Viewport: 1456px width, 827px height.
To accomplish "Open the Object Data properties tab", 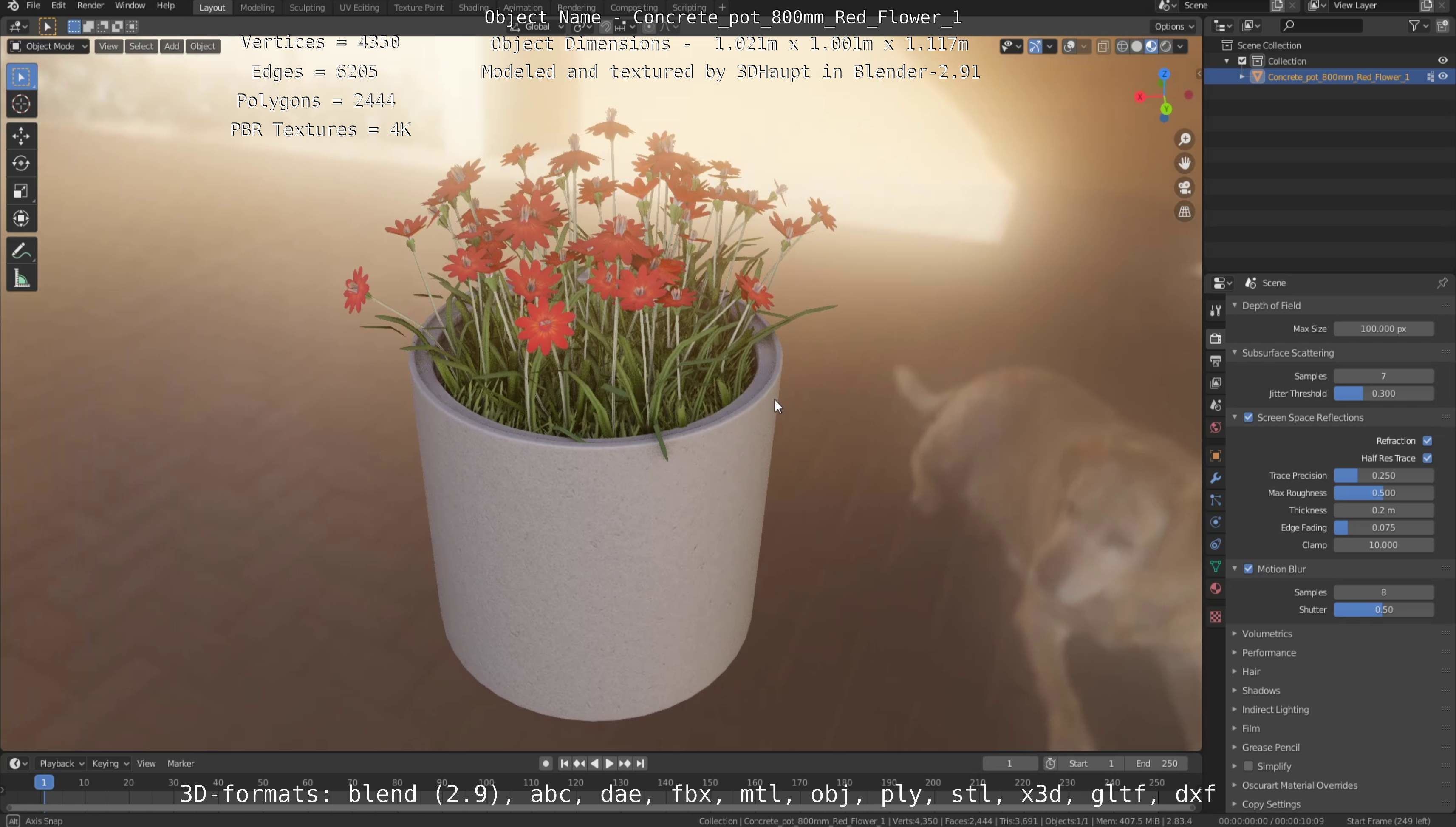I will point(1215,566).
